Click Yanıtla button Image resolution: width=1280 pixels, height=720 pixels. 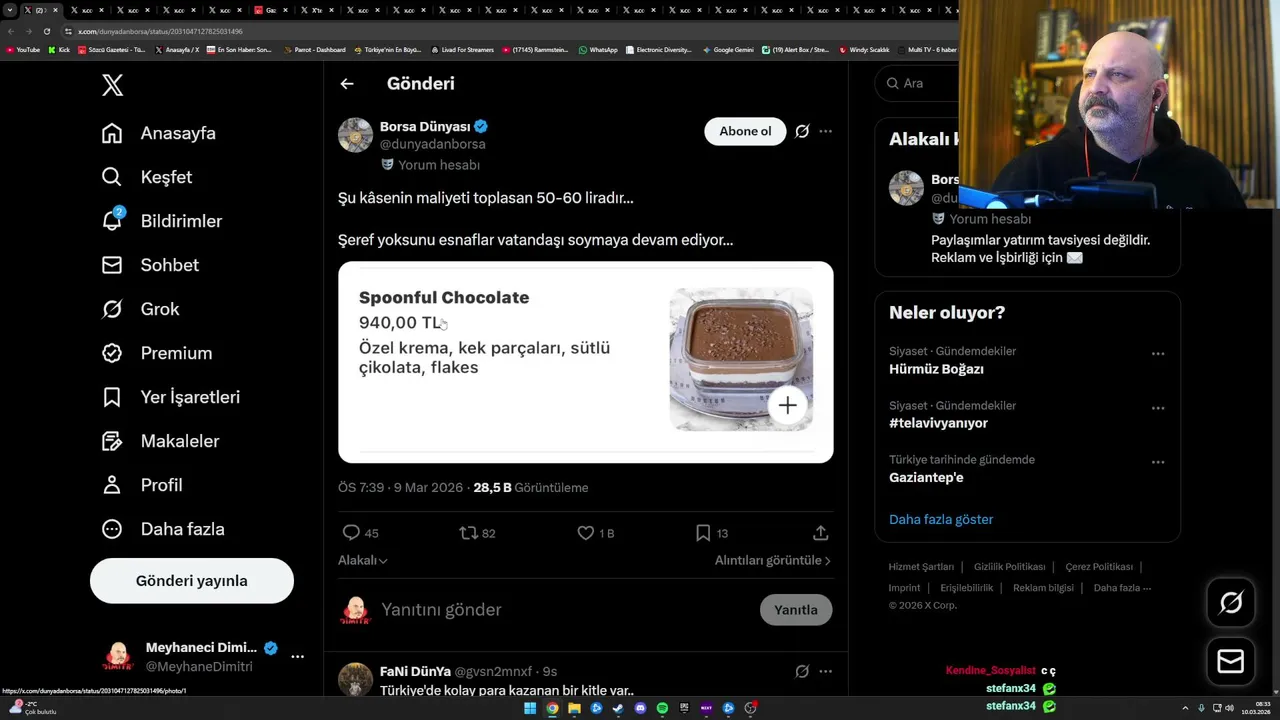796,610
